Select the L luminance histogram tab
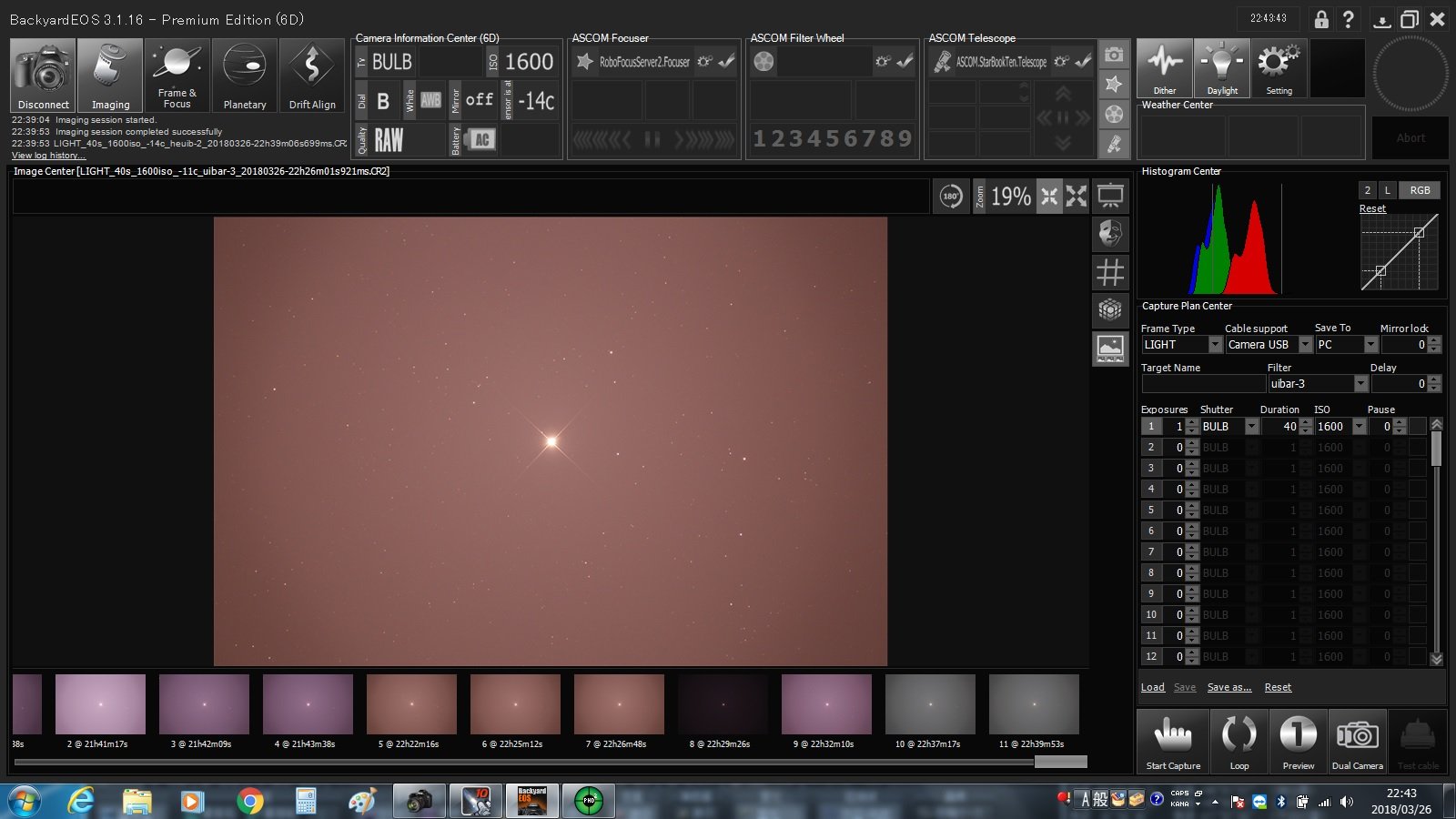 1387,190
